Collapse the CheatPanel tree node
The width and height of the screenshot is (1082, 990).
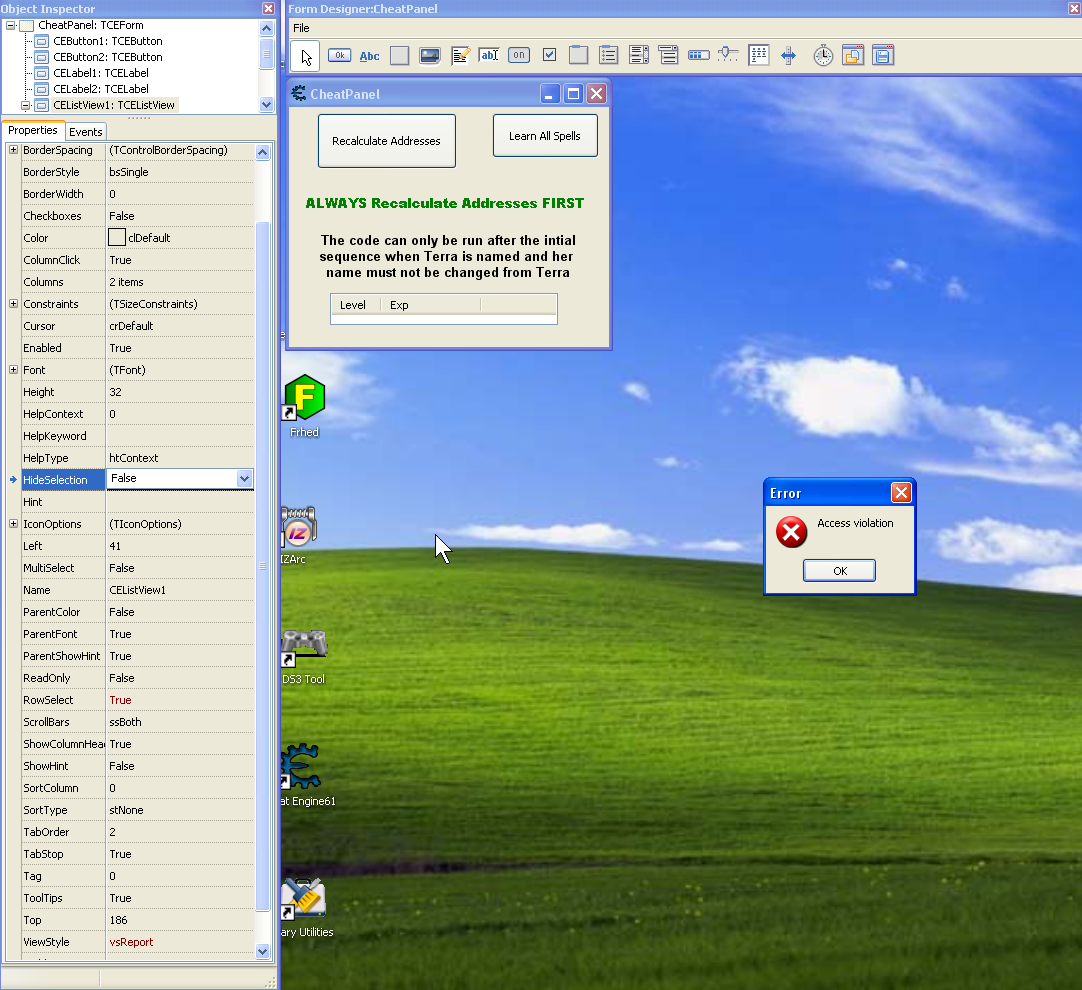[11, 25]
